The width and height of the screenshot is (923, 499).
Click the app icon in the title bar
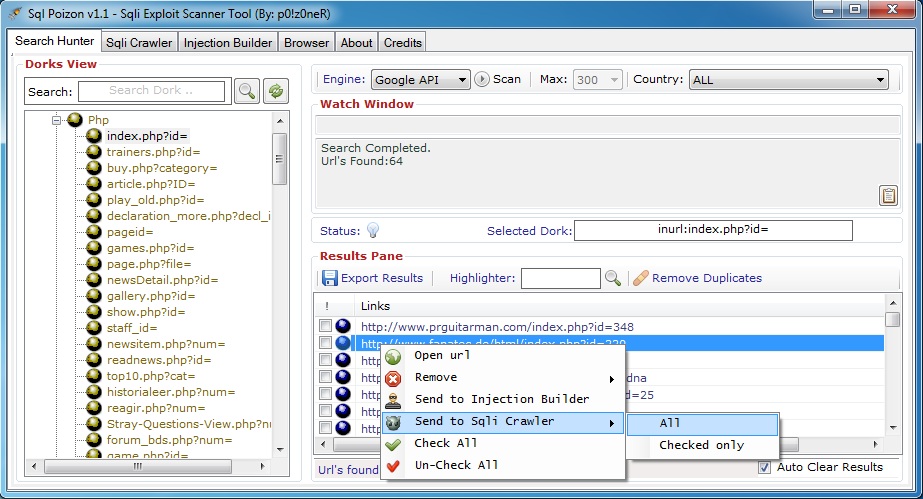15,13
